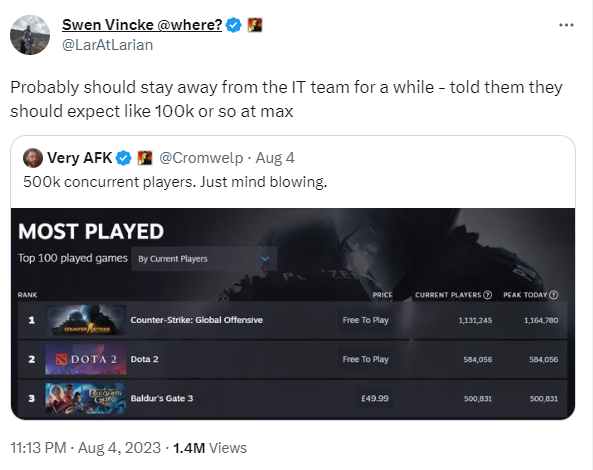Select the Counter-Strike: Global Offensive game thumbnail
The image size is (593, 470).
click(85, 320)
